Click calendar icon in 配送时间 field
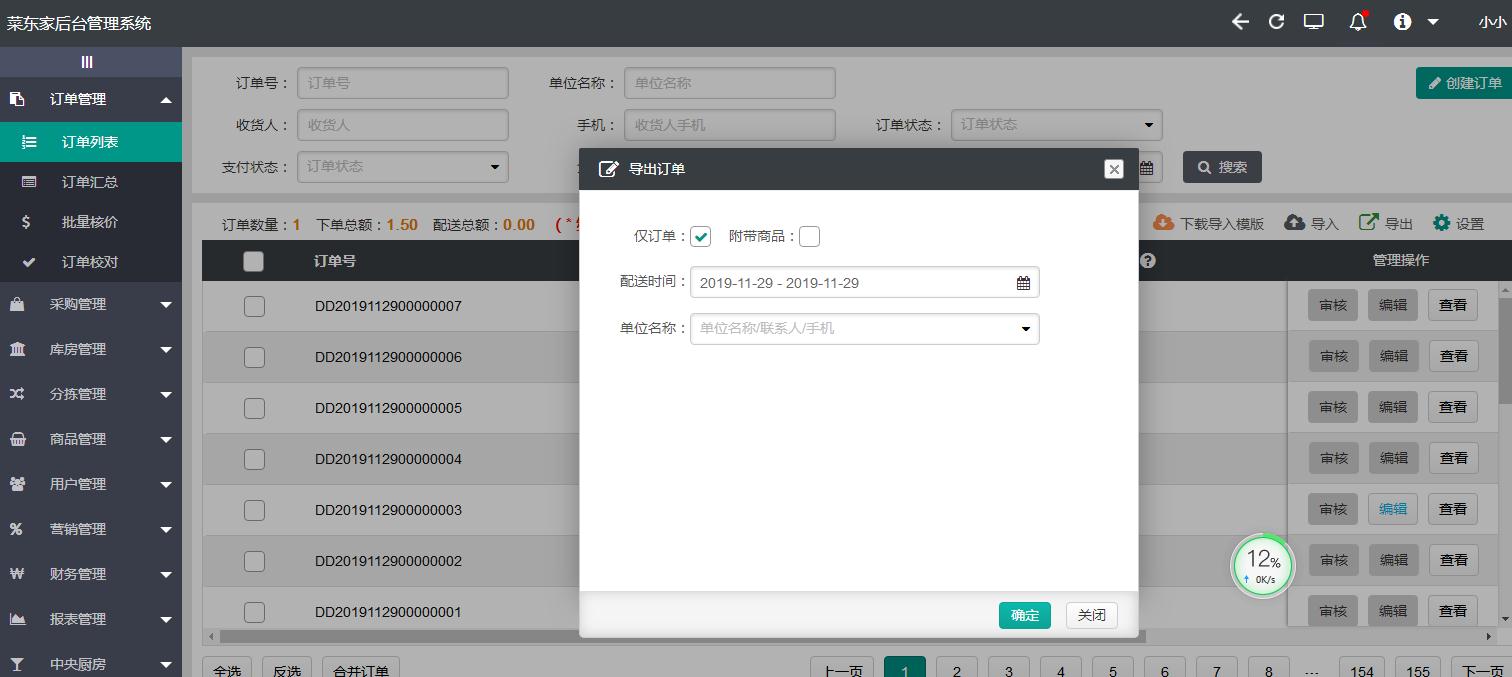Image resolution: width=1512 pixels, height=677 pixels. [x=1023, y=283]
